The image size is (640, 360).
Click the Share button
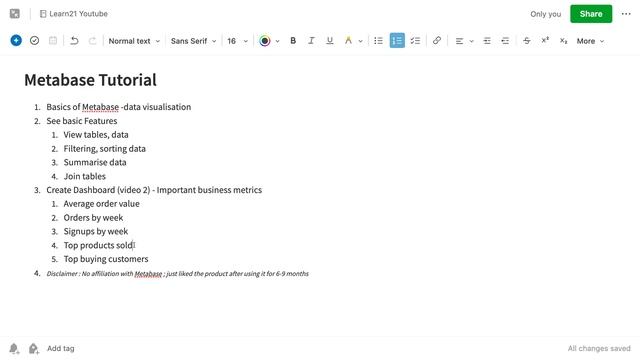click(x=591, y=14)
